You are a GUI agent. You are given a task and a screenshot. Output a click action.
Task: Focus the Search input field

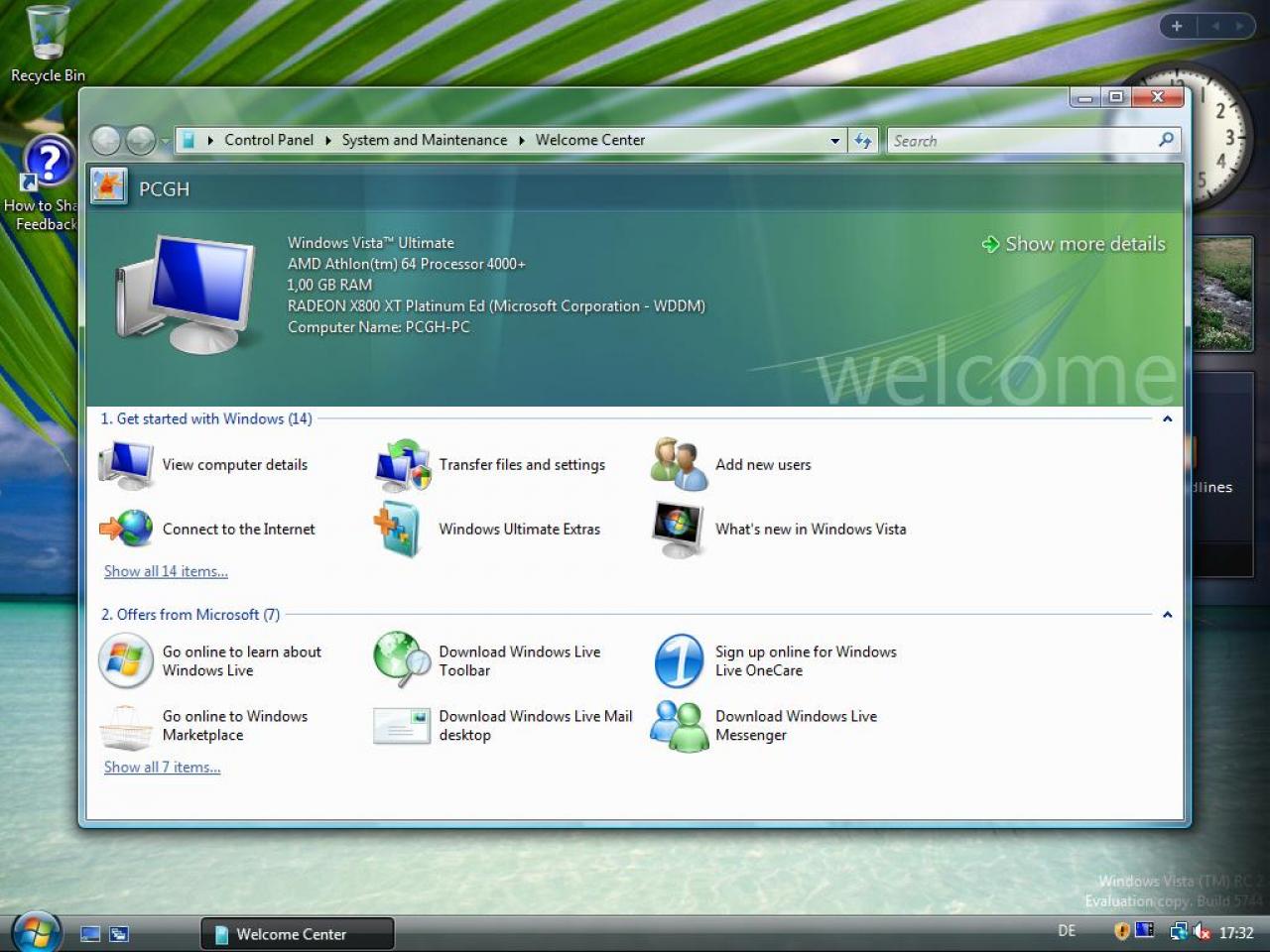pyautogui.click(x=1022, y=141)
